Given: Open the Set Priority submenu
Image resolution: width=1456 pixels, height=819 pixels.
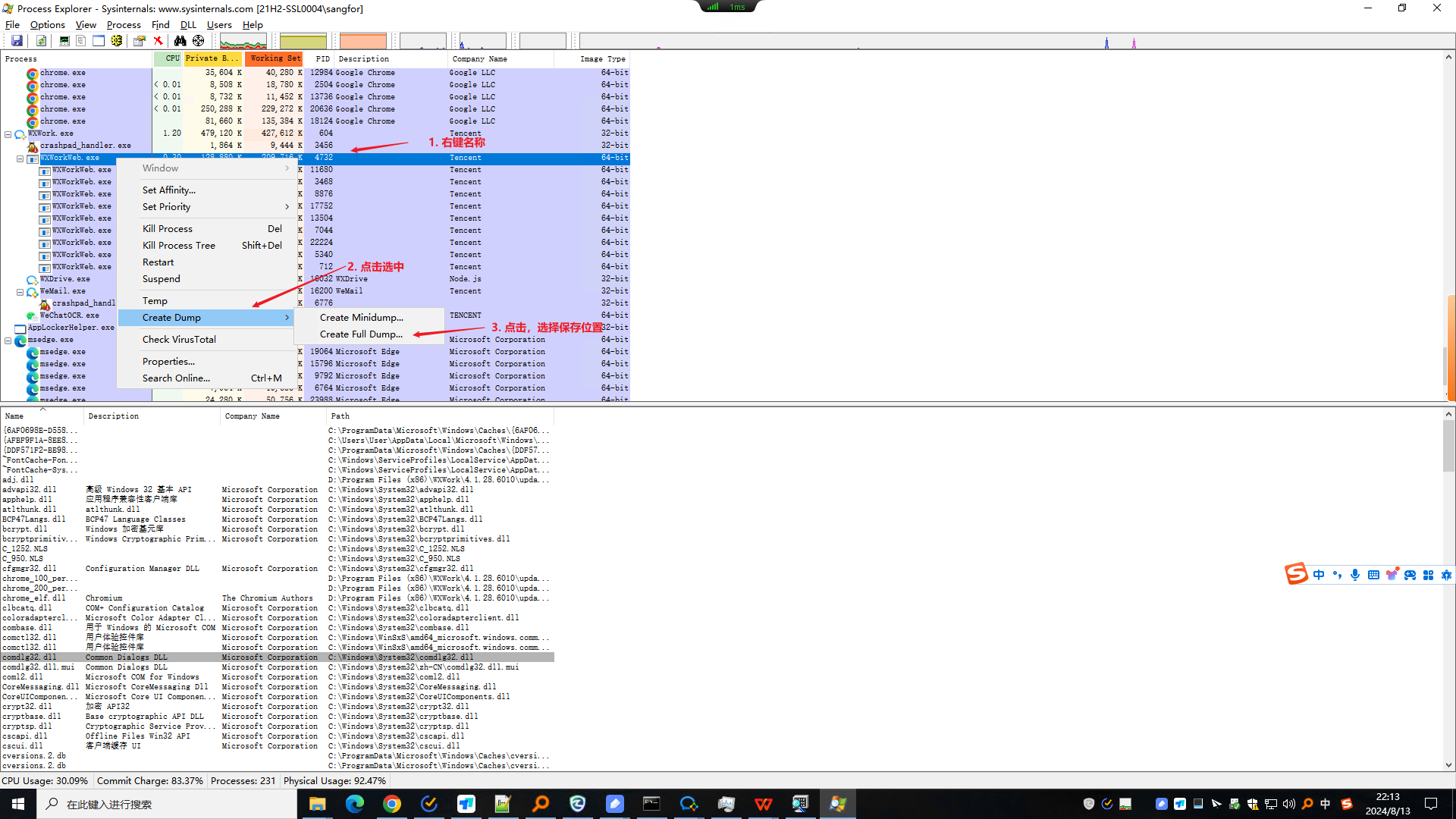Looking at the screenshot, I should click(167, 207).
